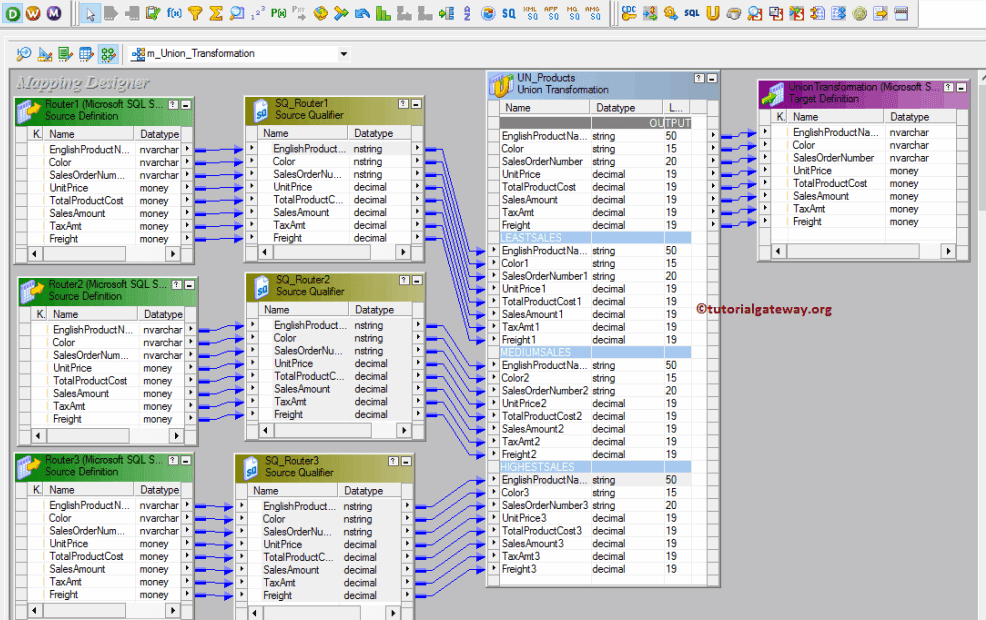Switch to Workflow Manager via W icon
The image size is (986, 620).
point(32,12)
